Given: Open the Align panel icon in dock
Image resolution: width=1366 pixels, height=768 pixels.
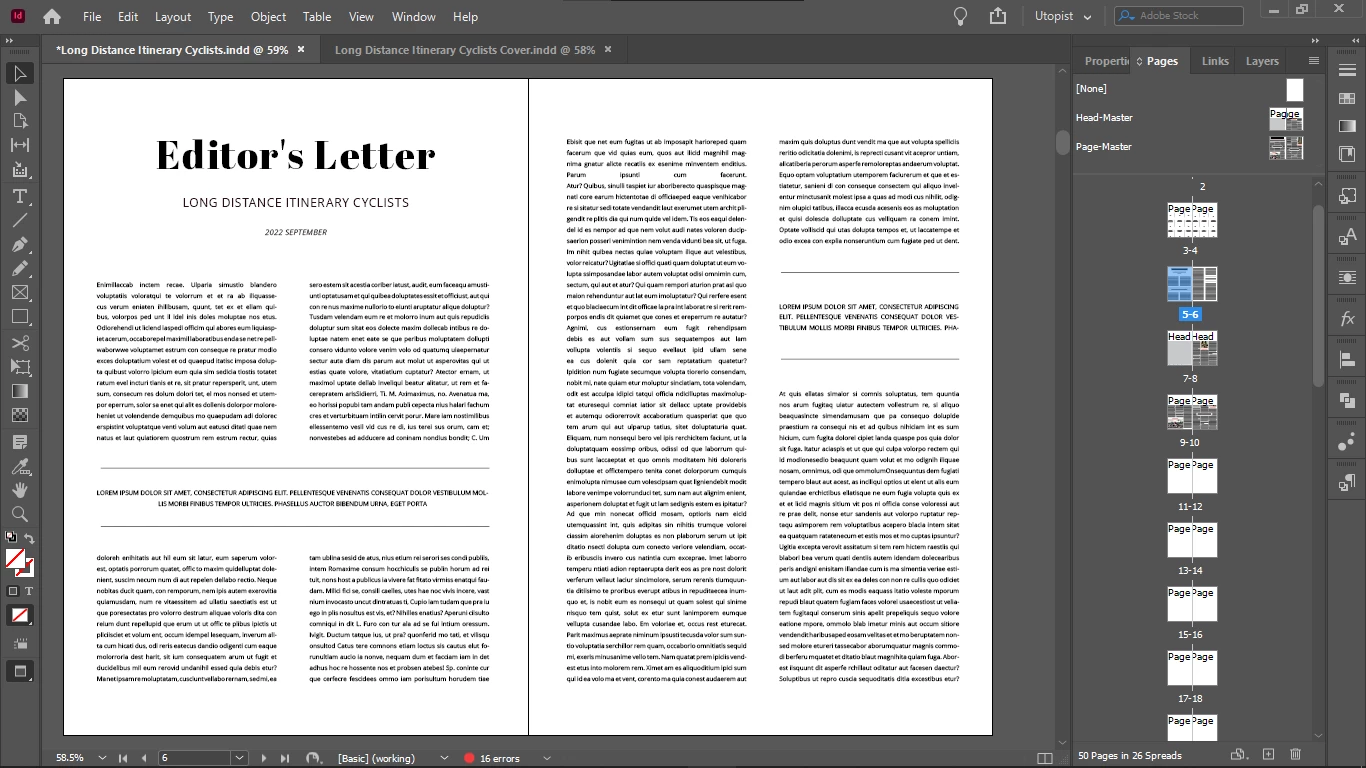Looking at the screenshot, I should [x=1348, y=359].
